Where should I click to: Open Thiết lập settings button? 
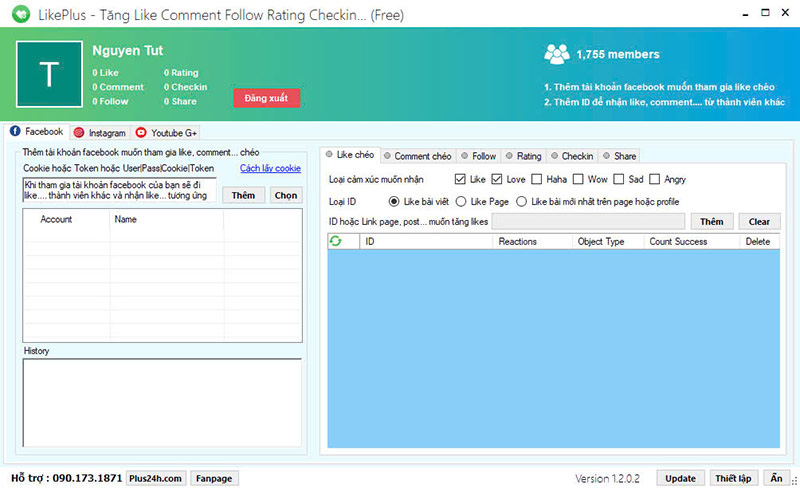pyautogui.click(x=733, y=478)
